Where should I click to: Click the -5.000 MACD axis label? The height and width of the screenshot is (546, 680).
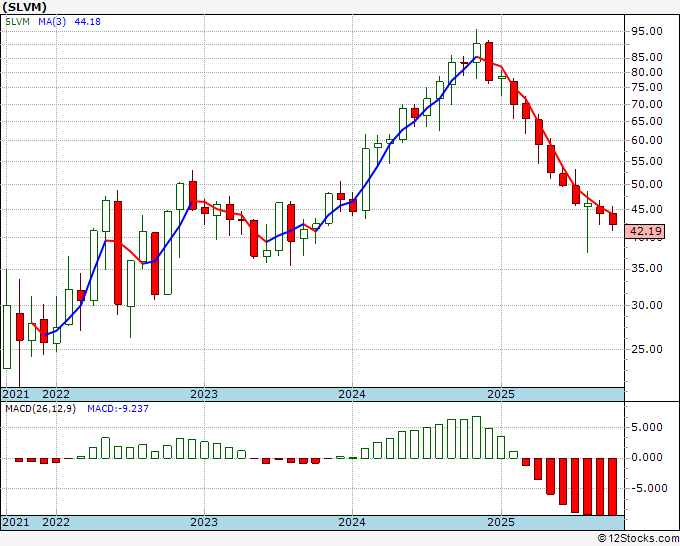click(649, 489)
